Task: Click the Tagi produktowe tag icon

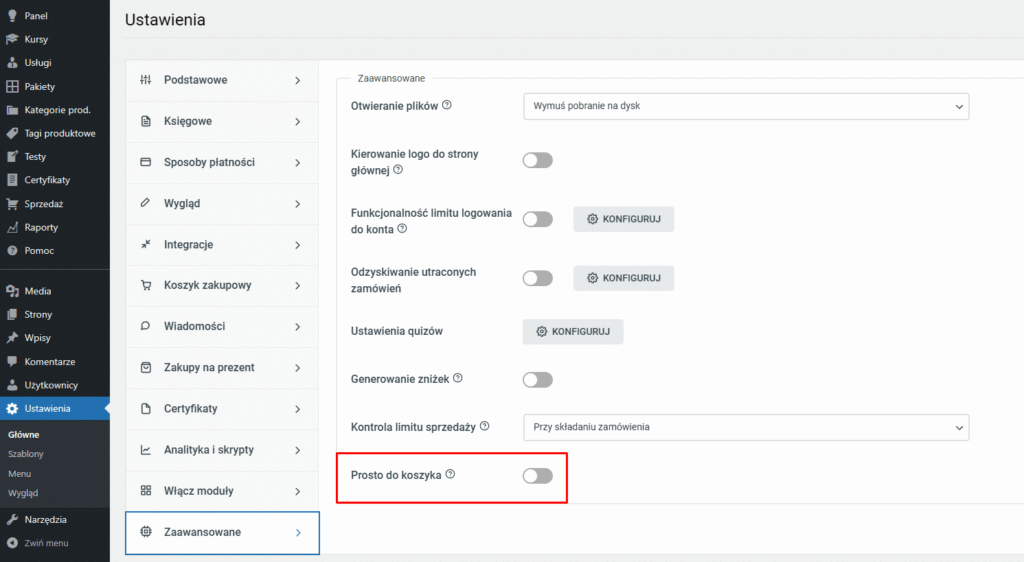Action: [12, 133]
